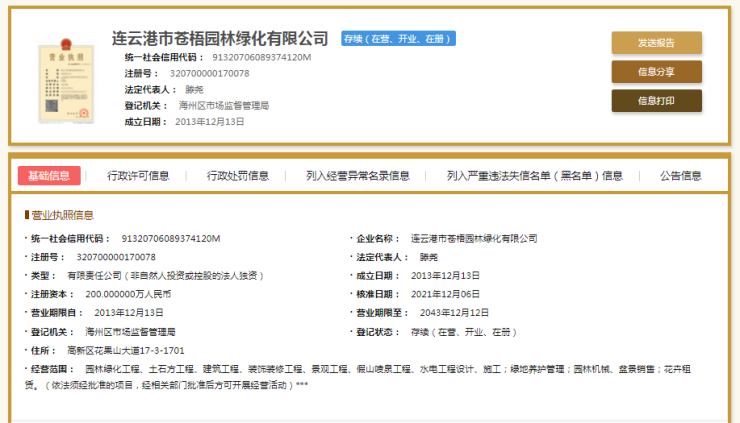This screenshot has width=740, height=423.
Task: Open the business license thumbnail image
Action: (66, 81)
